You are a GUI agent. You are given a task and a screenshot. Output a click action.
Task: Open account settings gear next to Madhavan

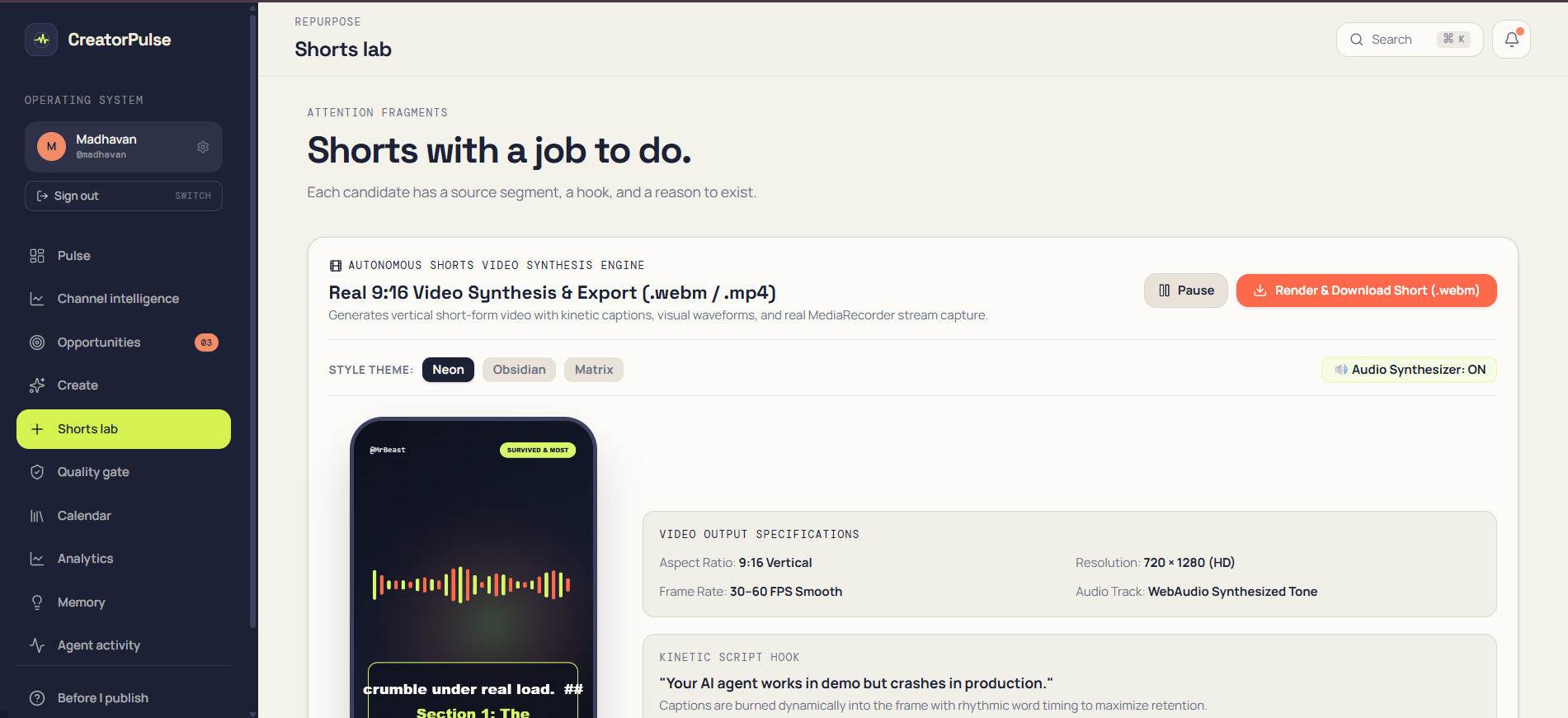click(x=203, y=147)
